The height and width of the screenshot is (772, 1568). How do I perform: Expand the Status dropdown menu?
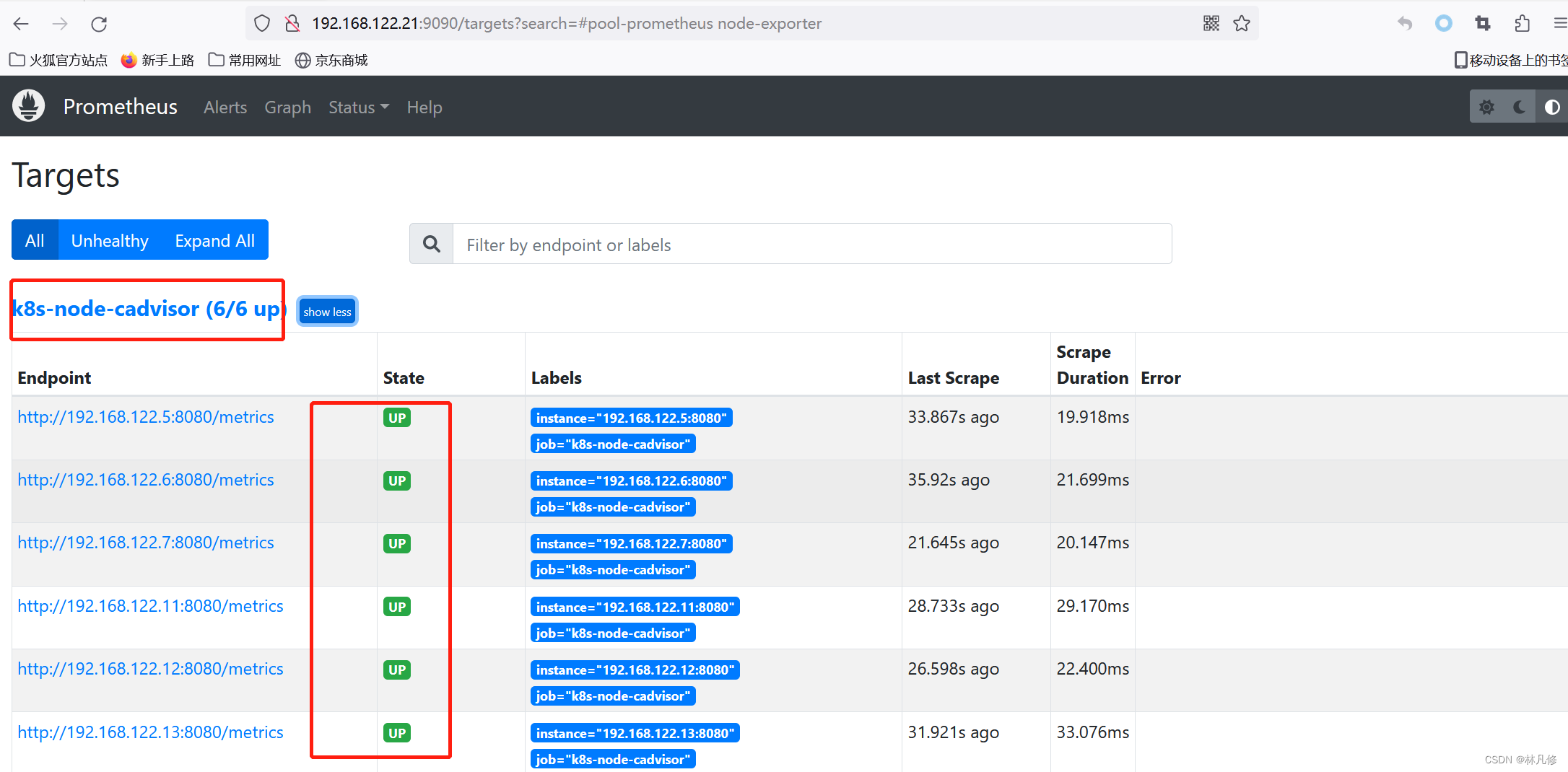(359, 108)
